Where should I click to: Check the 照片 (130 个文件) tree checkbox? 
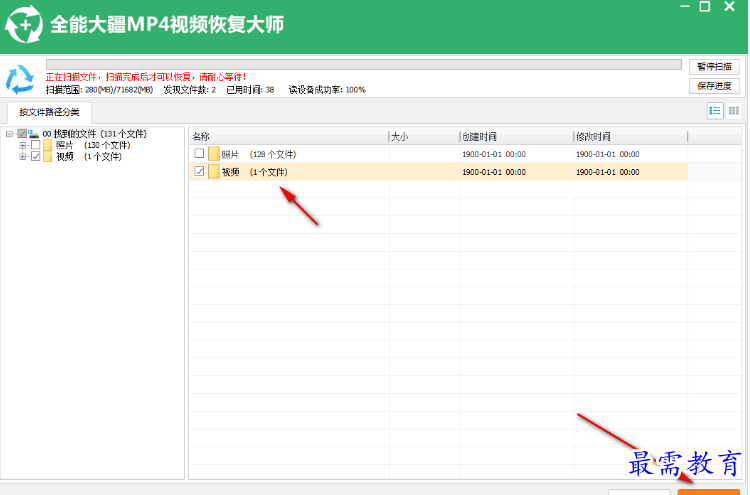point(35,145)
